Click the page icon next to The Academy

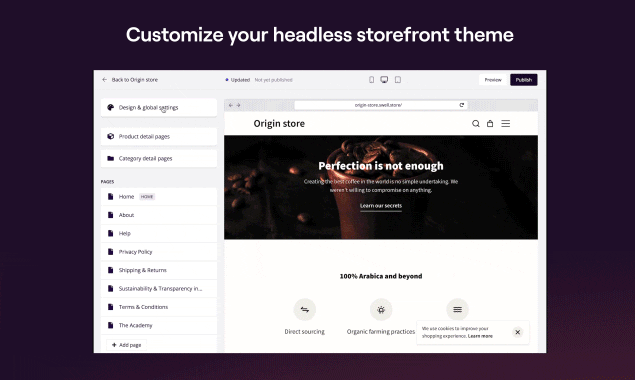[110, 325]
